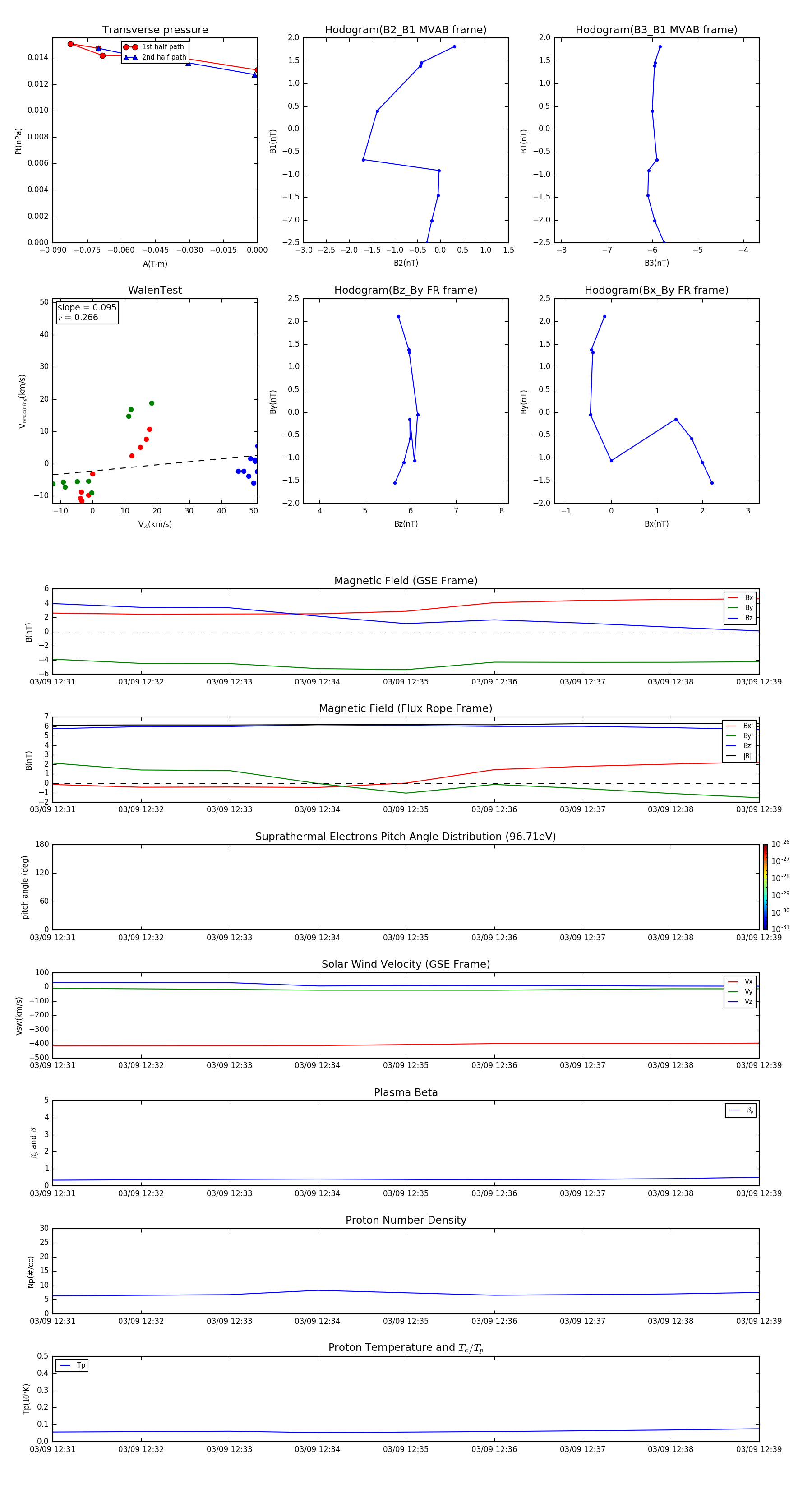Click the dashed Walen fit line

[154, 465]
